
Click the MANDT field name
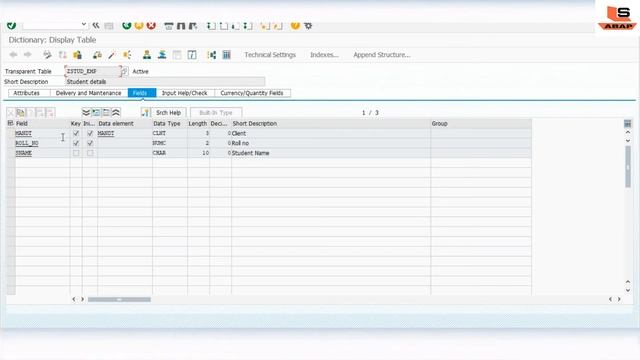[23, 133]
